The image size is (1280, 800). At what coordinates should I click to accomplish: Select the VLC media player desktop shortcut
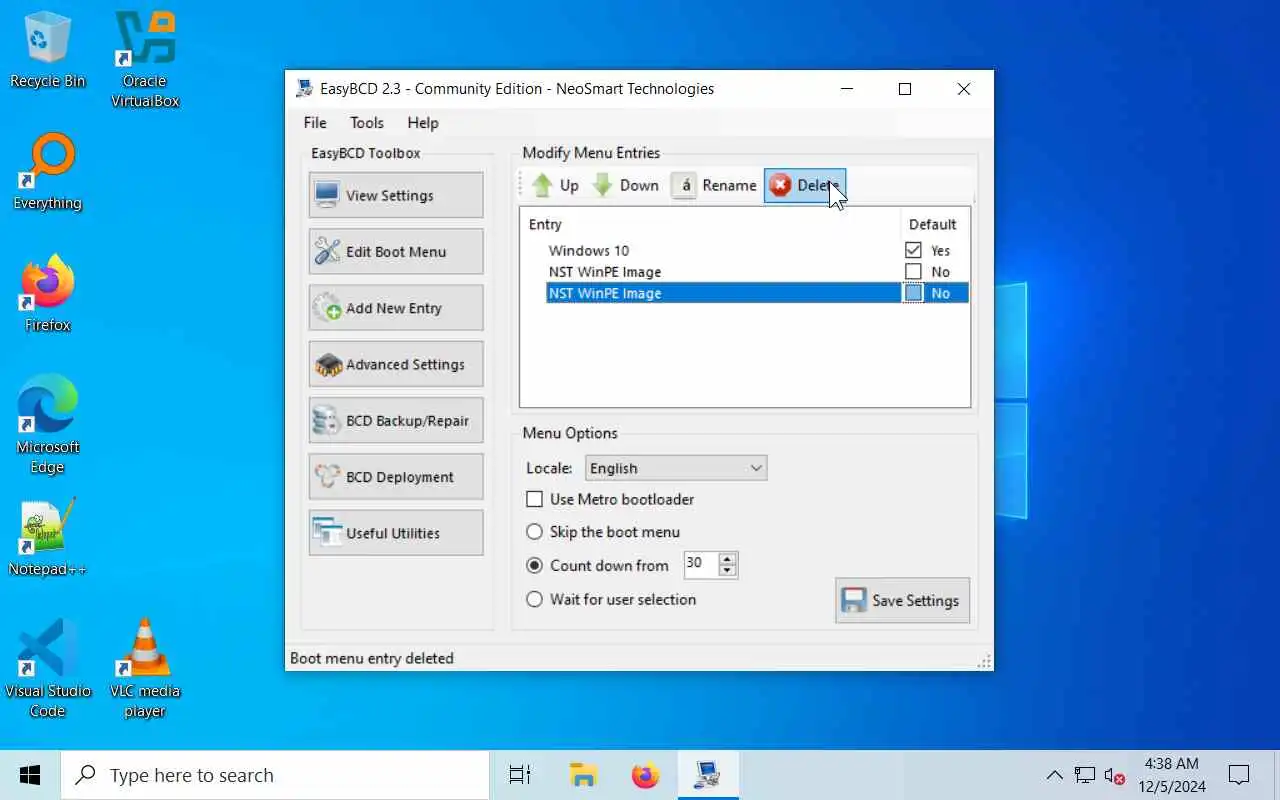click(x=145, y=668)
